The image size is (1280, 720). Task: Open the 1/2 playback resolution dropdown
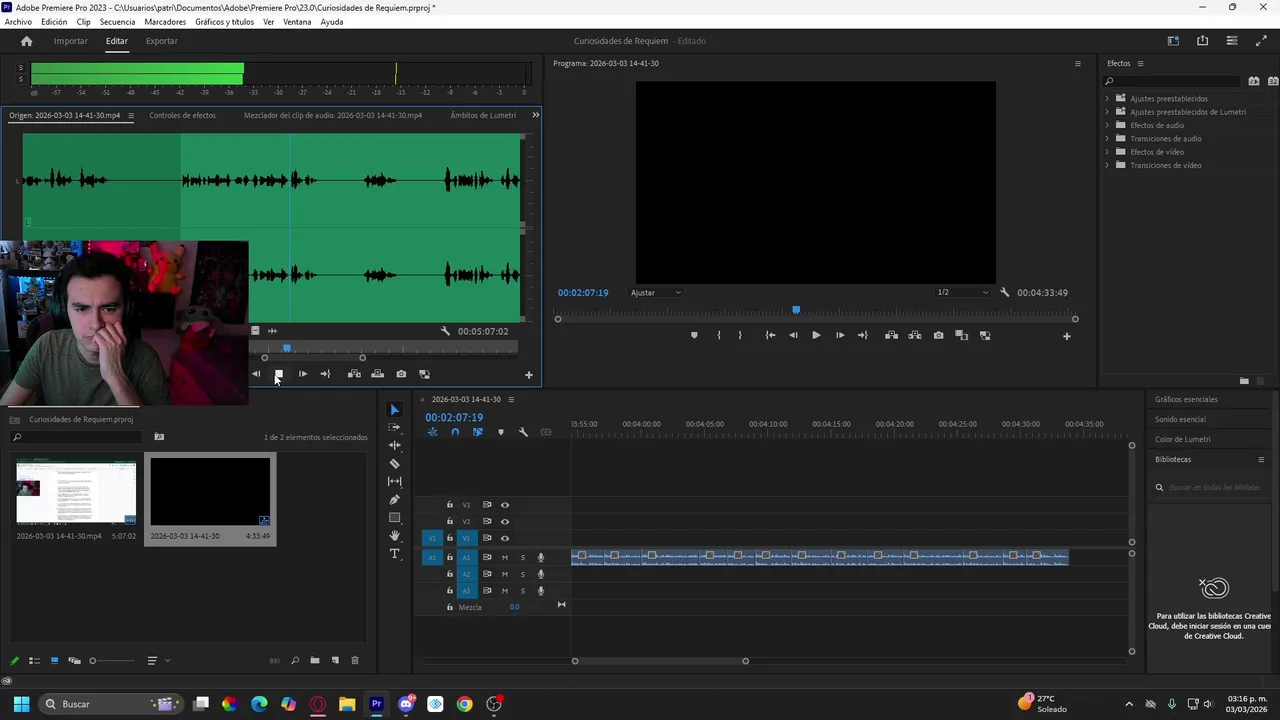[962, 293]
